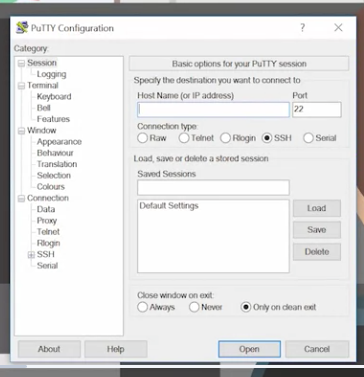Select Default Settings in sessions list
The height and width of the screenshot is (377, 364).
pos(169,206)
